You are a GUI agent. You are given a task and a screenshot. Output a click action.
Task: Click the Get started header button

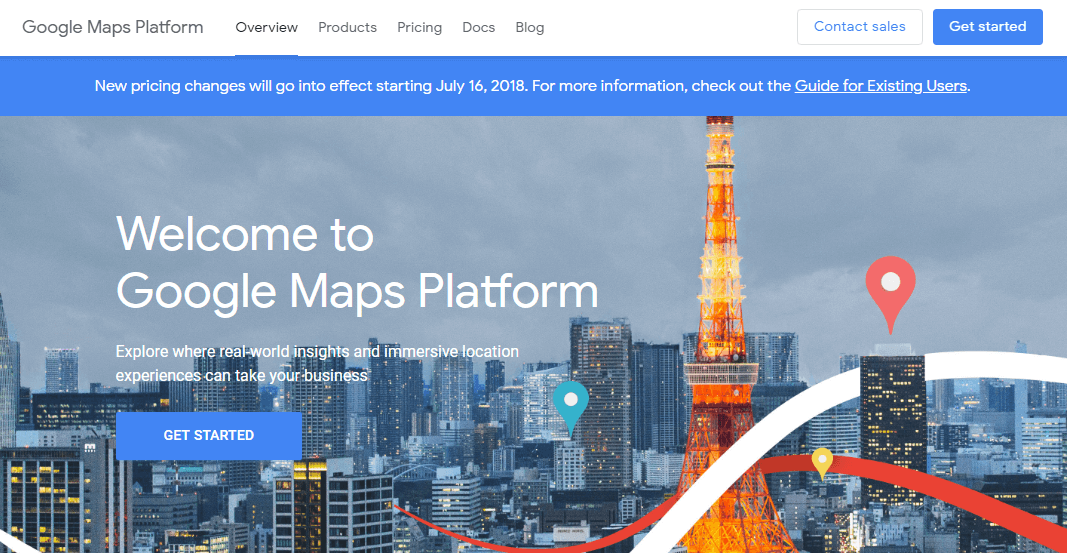tap(987, 27)
